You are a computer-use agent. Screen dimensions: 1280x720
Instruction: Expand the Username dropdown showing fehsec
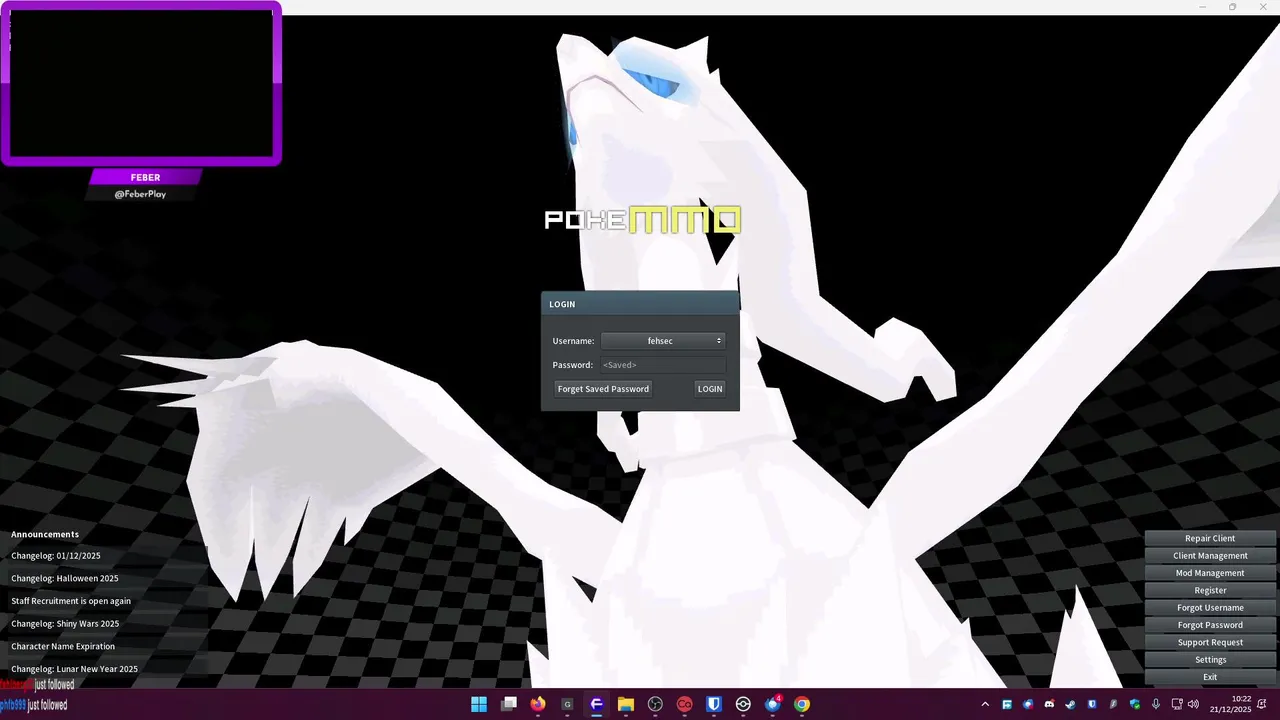[x=663, y=341]
